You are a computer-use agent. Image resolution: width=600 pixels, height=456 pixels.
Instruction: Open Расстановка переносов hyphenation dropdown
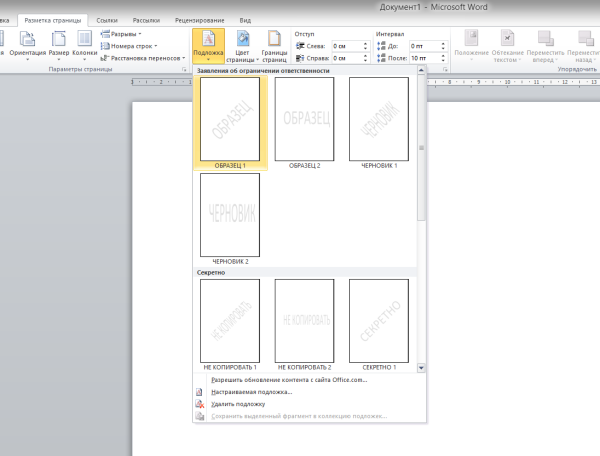click(x=147, y=58)
